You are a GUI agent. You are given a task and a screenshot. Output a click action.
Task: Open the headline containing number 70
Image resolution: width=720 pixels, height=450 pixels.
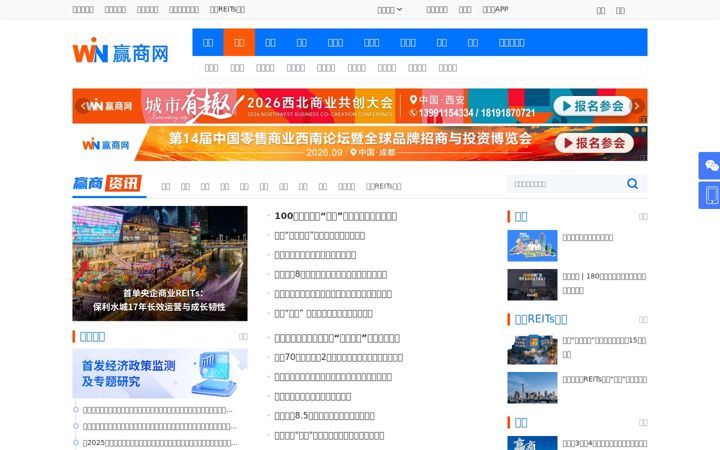pos(338,357)
